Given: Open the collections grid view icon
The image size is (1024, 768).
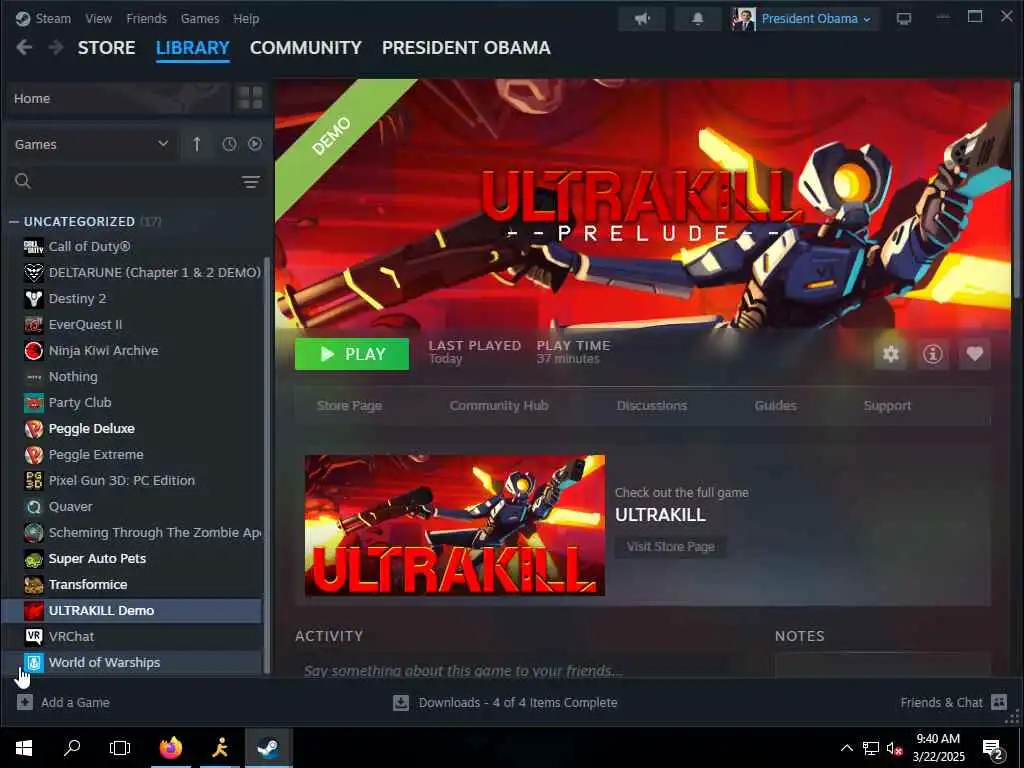Looking at the screenshot, I should [x=250, y=98].
